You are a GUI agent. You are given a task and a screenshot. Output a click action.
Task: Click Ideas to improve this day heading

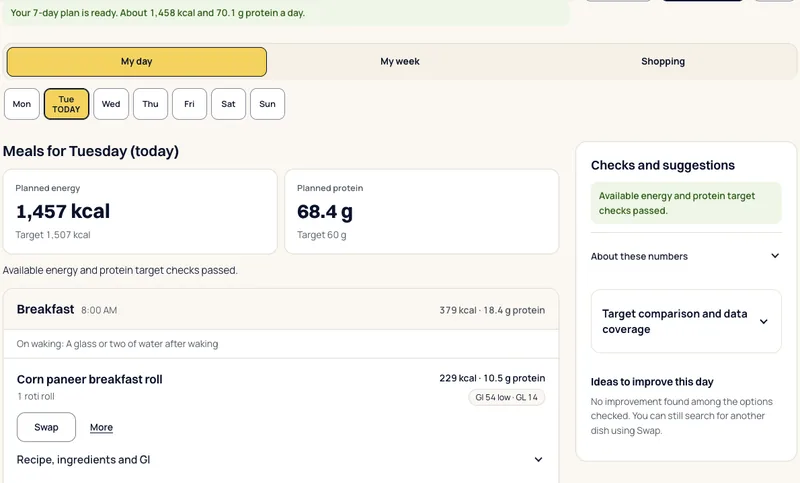(x=652, y=382)
